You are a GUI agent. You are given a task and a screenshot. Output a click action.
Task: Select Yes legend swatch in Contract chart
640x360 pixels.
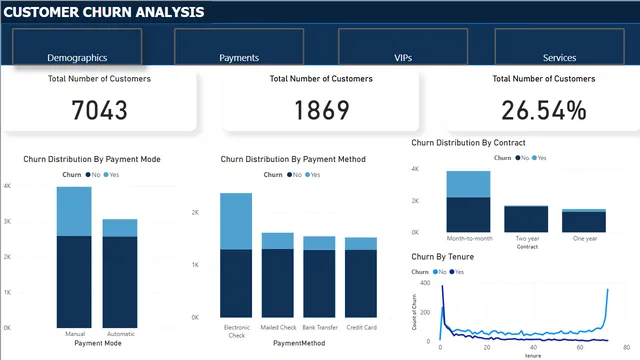[534, 158]
